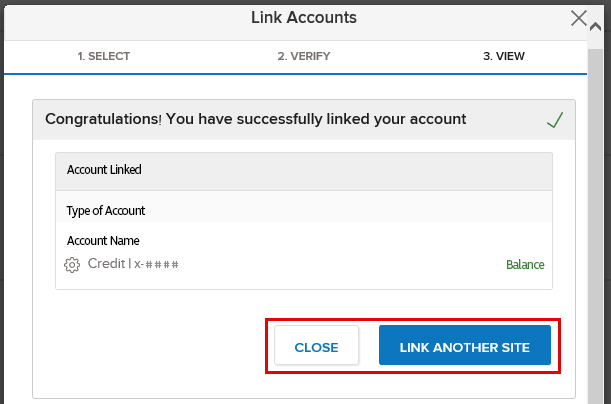Switch to the 2. VERIFY step
This screenshot has height=404, width=611.
[x=303, y=56]
